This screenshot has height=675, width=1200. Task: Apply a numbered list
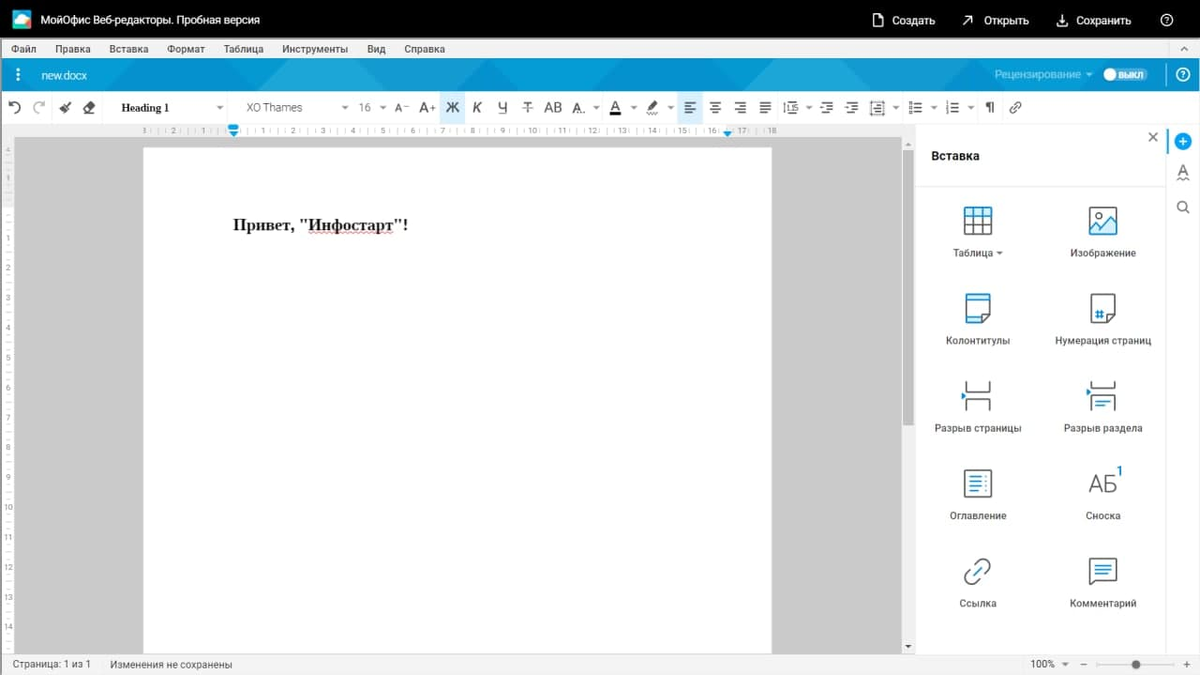(x=952, y=107)
